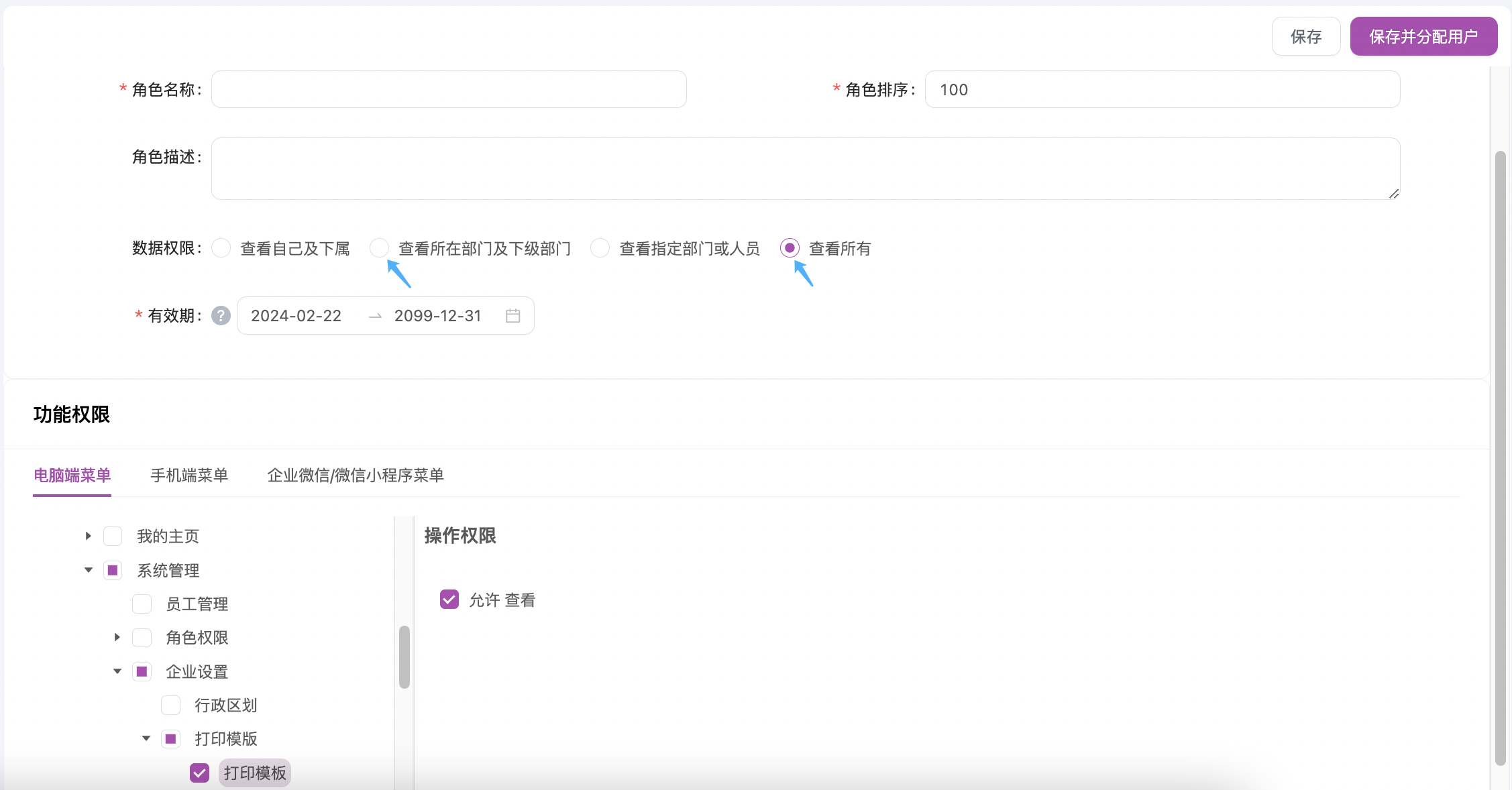Switch to 手机端菜单 tab
This screenshot has width=1512, height=790.
(x=189, y=475)
